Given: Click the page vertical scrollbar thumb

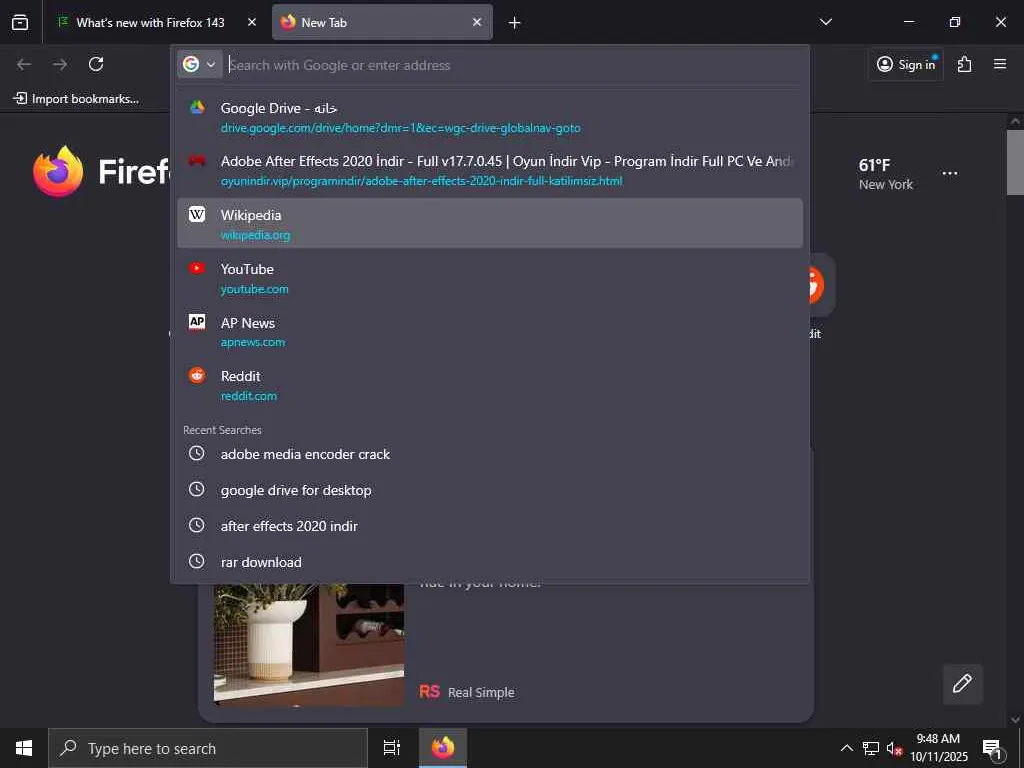Looking at the screenshot, I should pos(1015,162).
